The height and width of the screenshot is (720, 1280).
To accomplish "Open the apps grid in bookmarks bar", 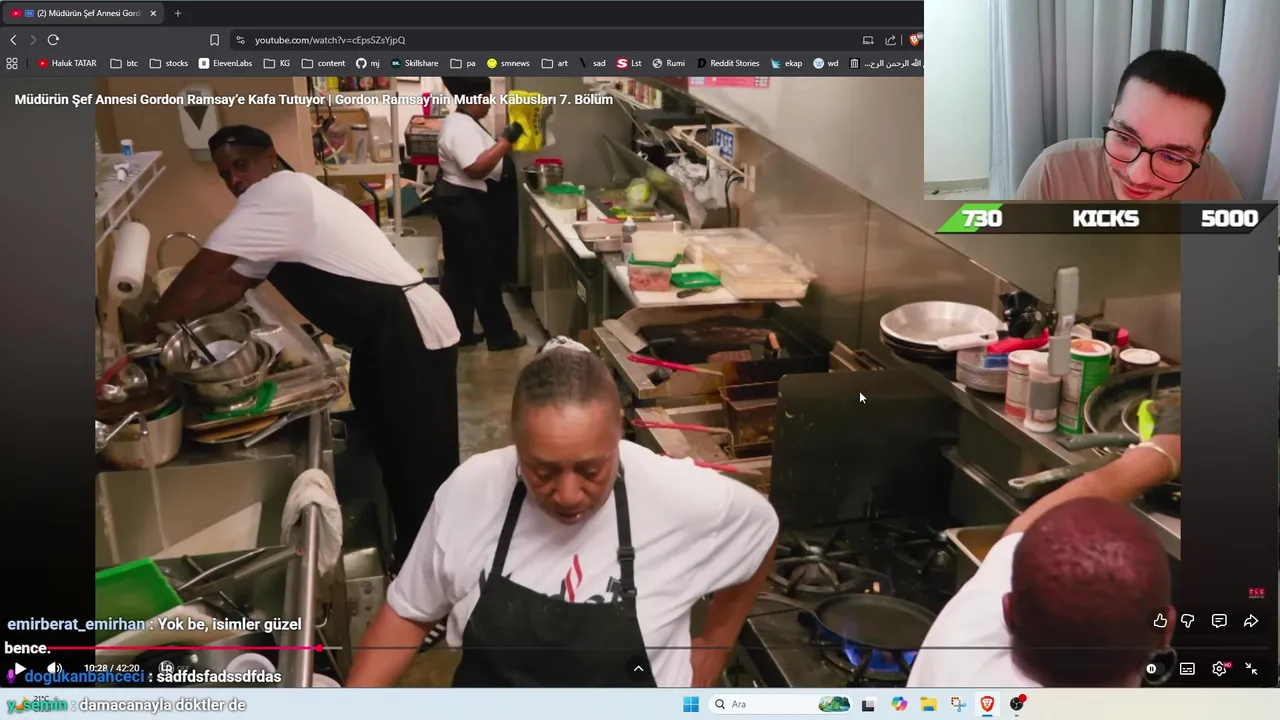I will 12,63.
